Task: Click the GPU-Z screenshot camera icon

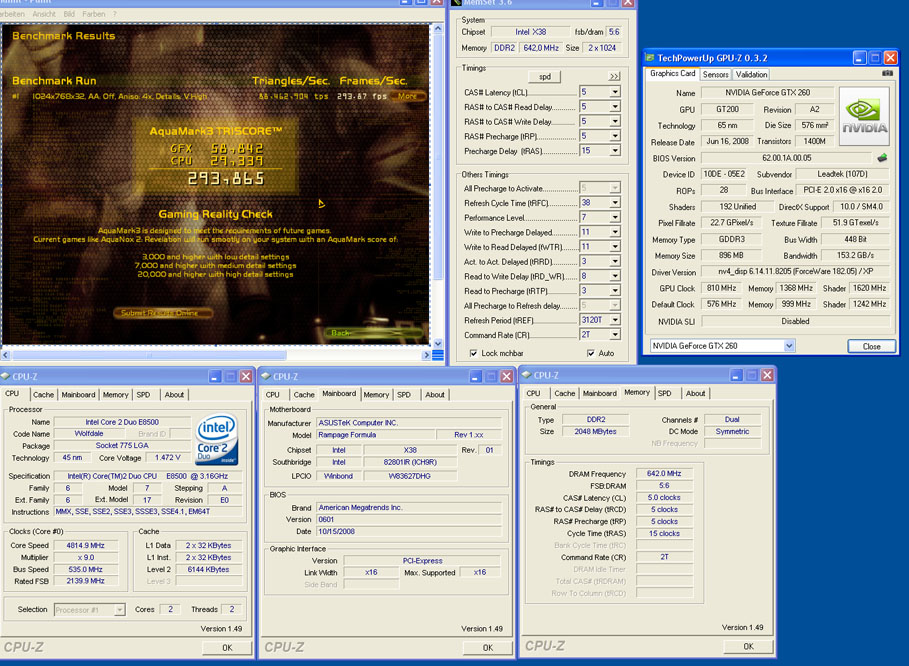Action: pyautogui.click(x=887, y=74)
